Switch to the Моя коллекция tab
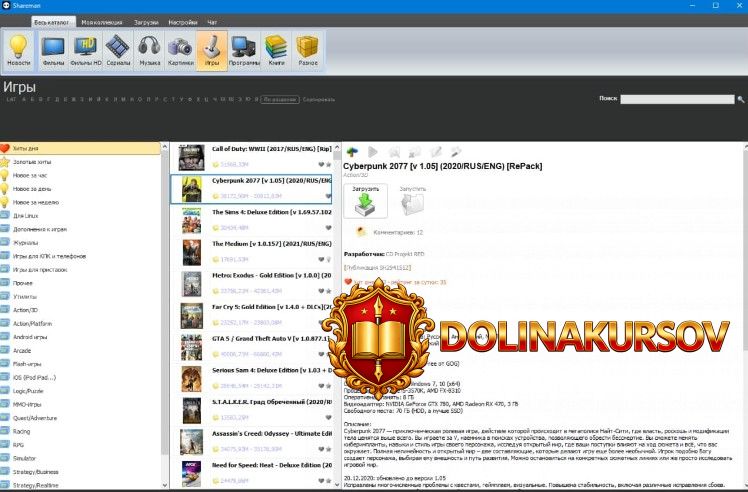Viewport: 748px width, 492px height. coord(102,22)
